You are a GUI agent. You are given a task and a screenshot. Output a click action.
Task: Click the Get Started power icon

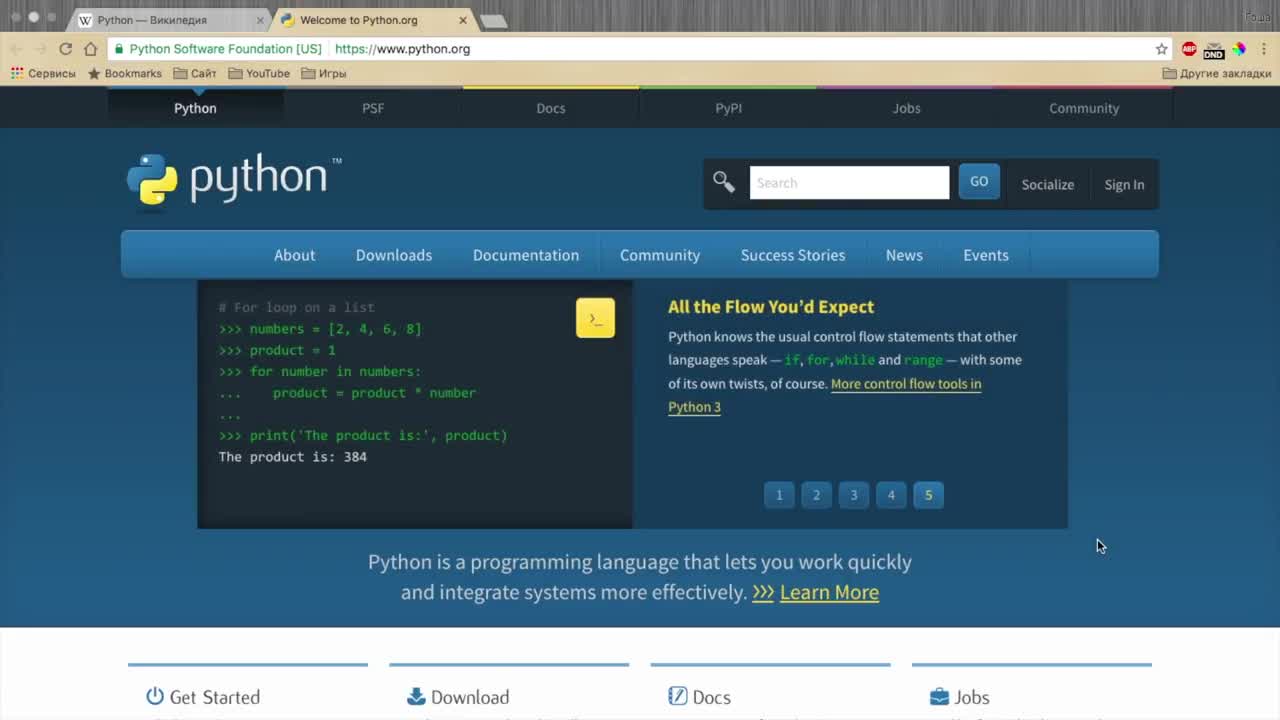[154, 696]
